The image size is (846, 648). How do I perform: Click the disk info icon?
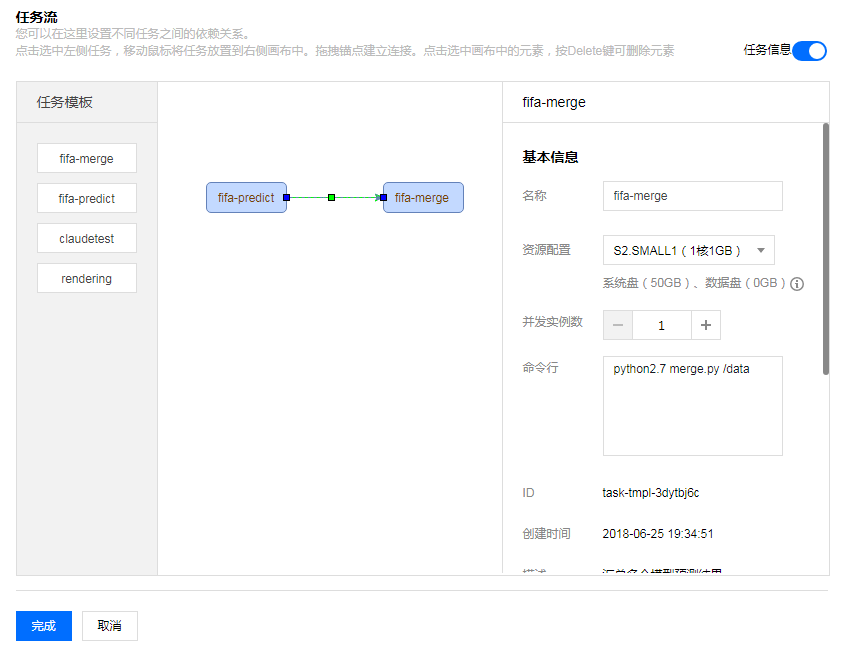point(797,284)
